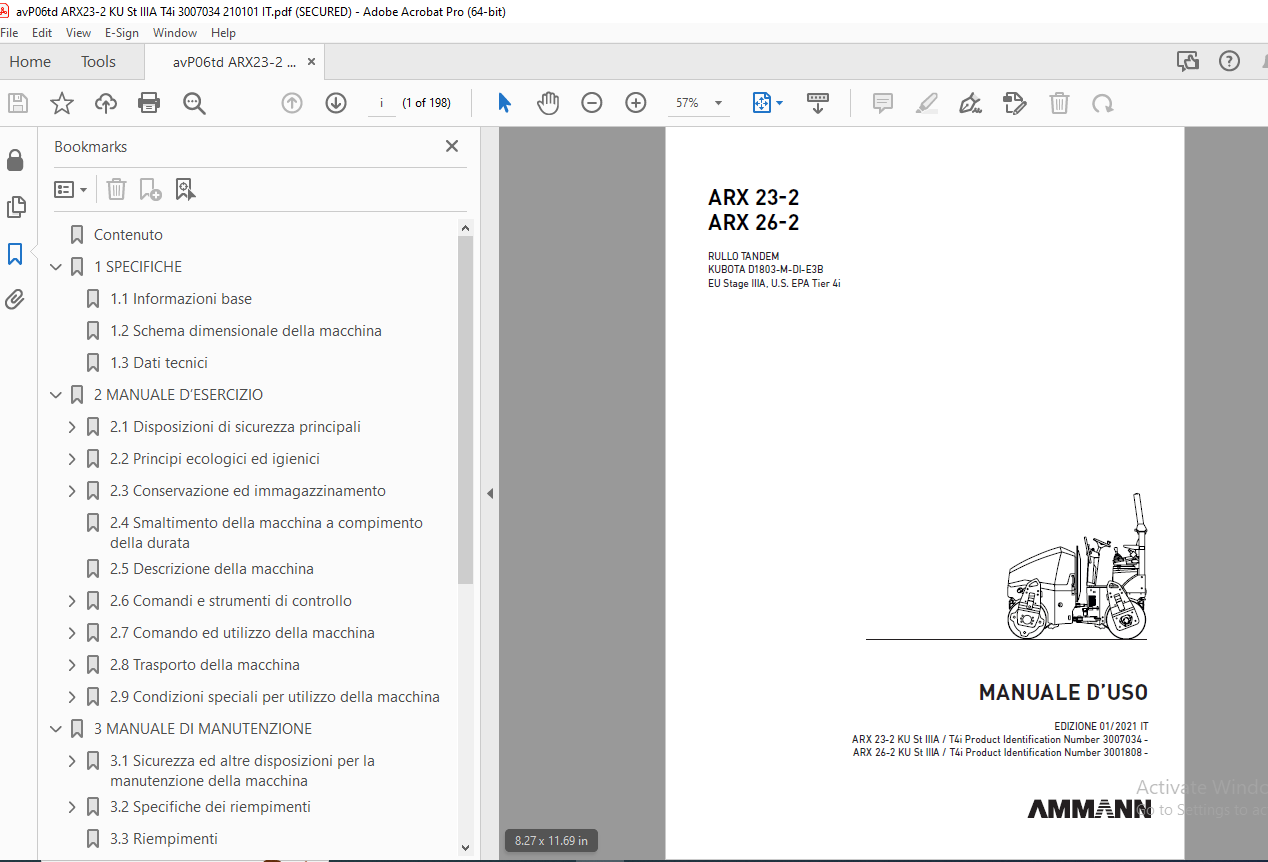Zoom out with the minus button
The width and height of the screenshot is (1268, 862).
[x=592, y=103]
